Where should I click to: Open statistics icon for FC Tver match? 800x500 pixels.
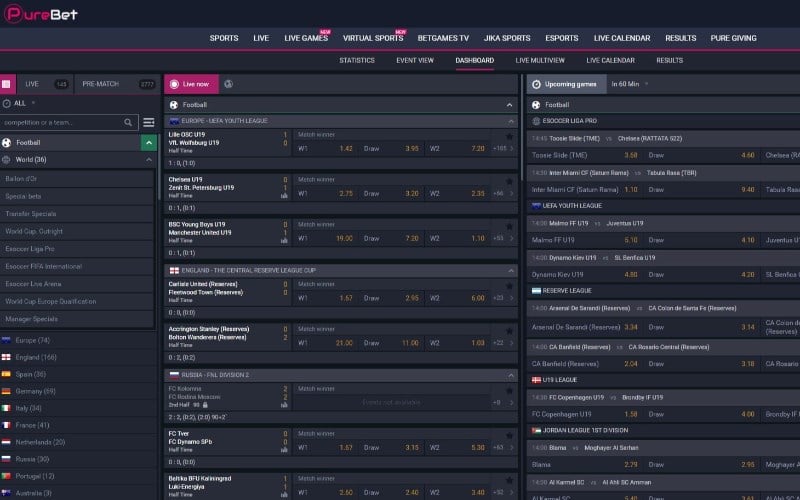[x=284, y=449]
